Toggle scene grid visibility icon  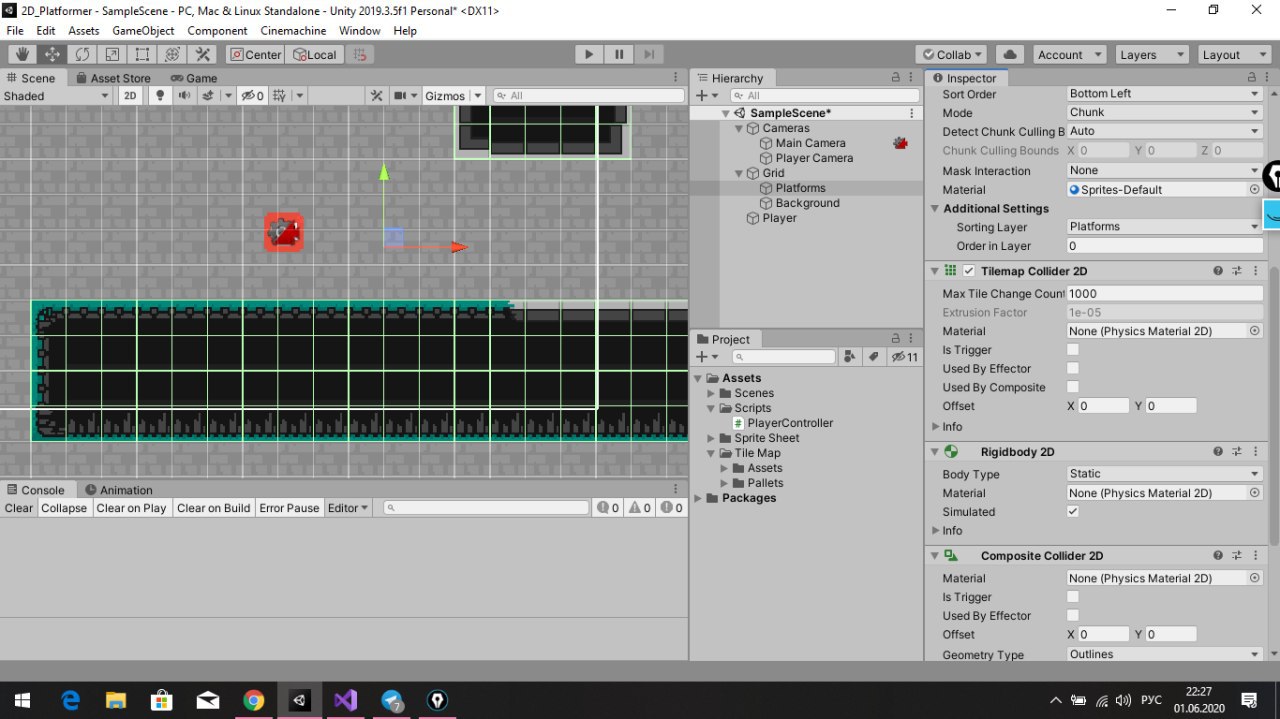click(280, 96)
